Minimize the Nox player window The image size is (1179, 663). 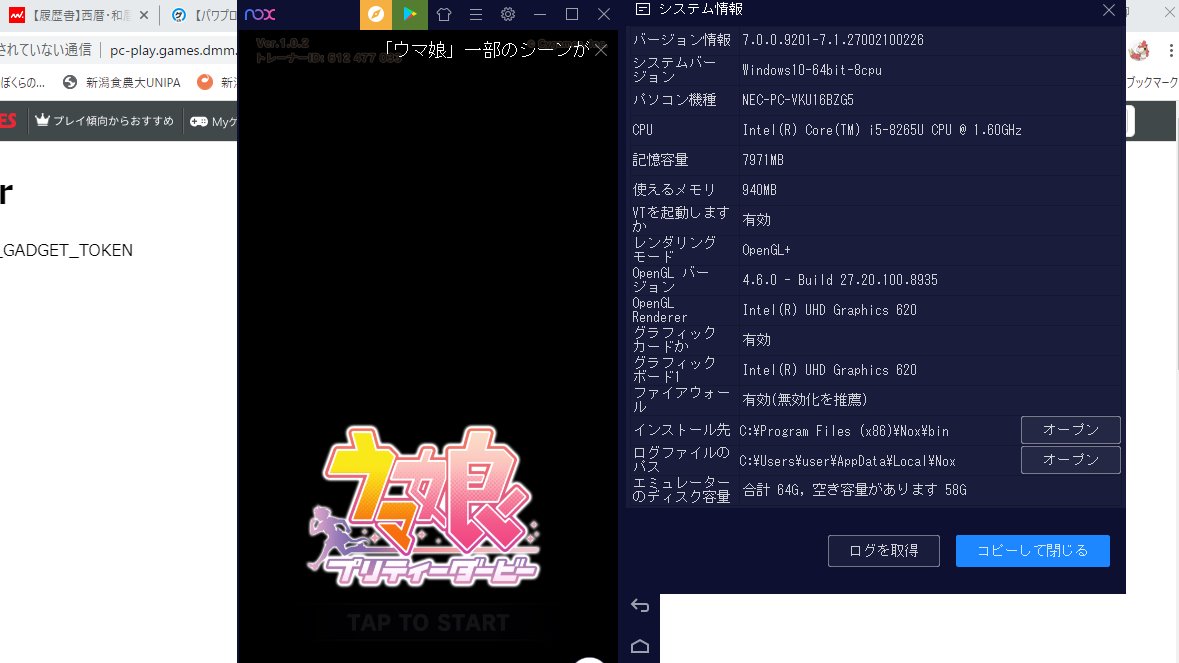pyautogui.click(x=540, y=14)
